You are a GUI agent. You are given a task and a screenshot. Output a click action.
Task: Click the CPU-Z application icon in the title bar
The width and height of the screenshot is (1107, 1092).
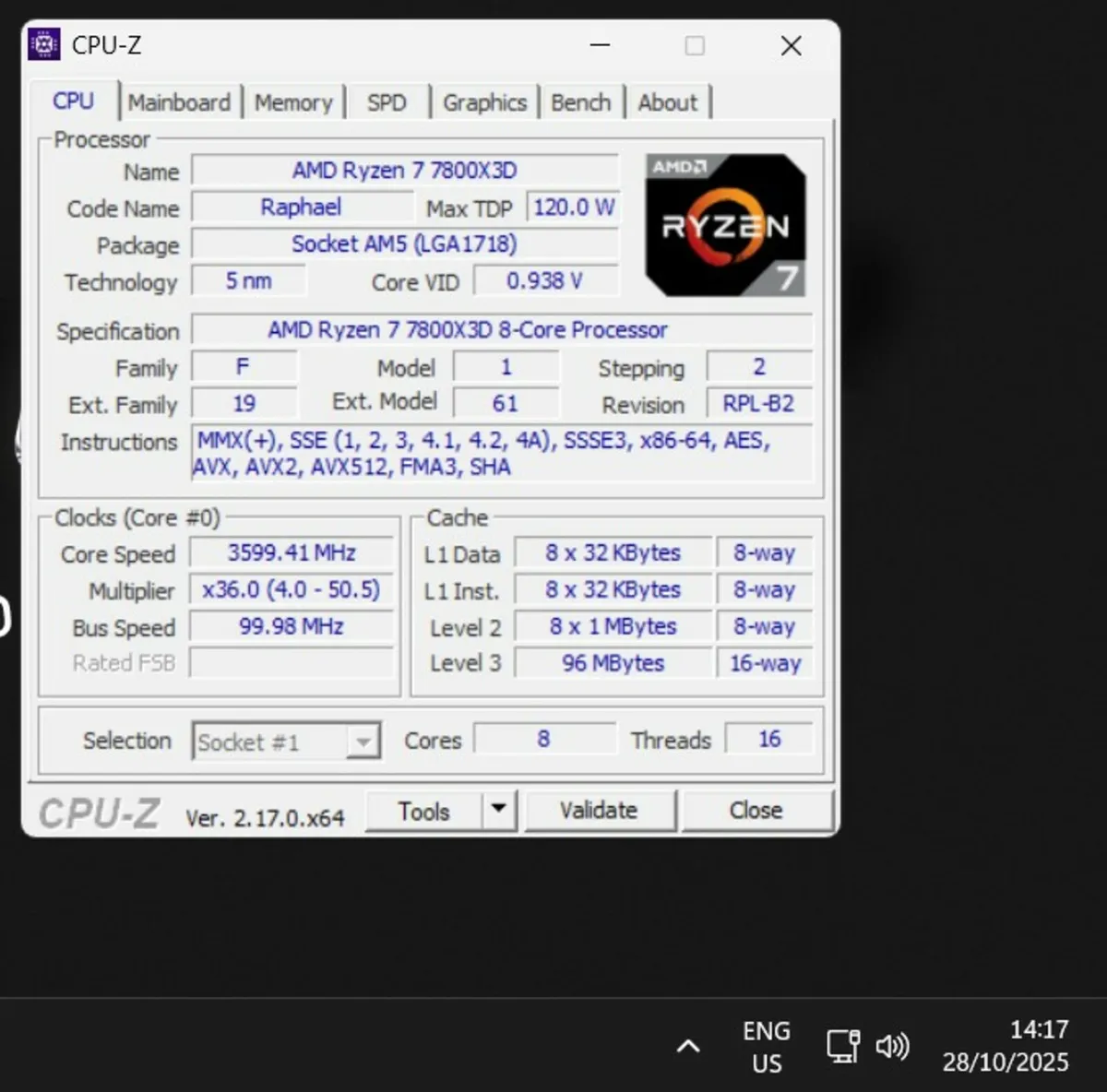(44, 42)
